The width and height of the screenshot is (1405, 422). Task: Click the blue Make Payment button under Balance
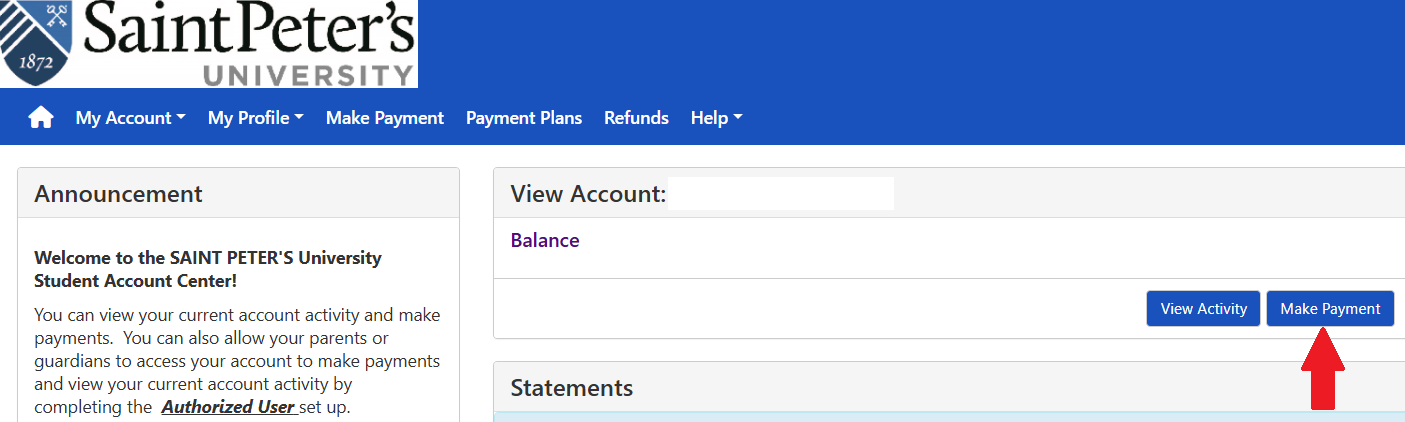tap(1329, 309)
